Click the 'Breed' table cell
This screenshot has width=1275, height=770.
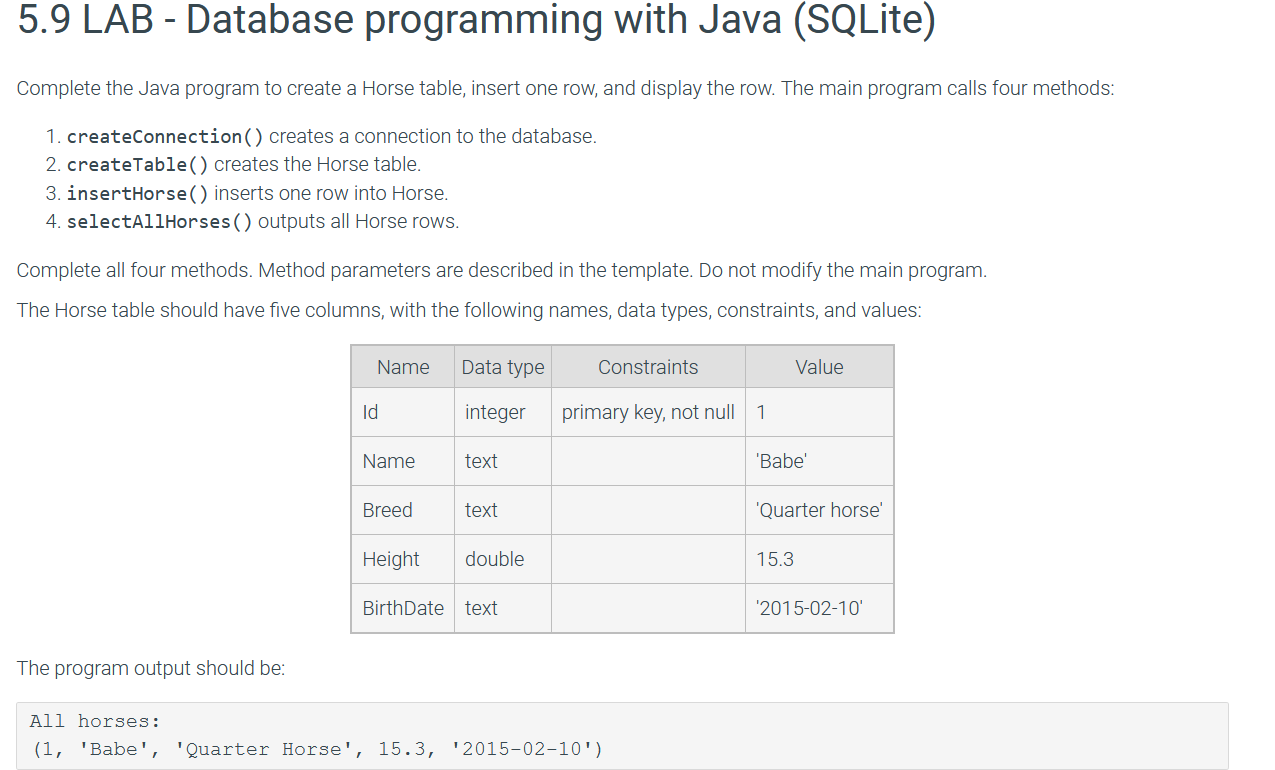tap(403, 510)
